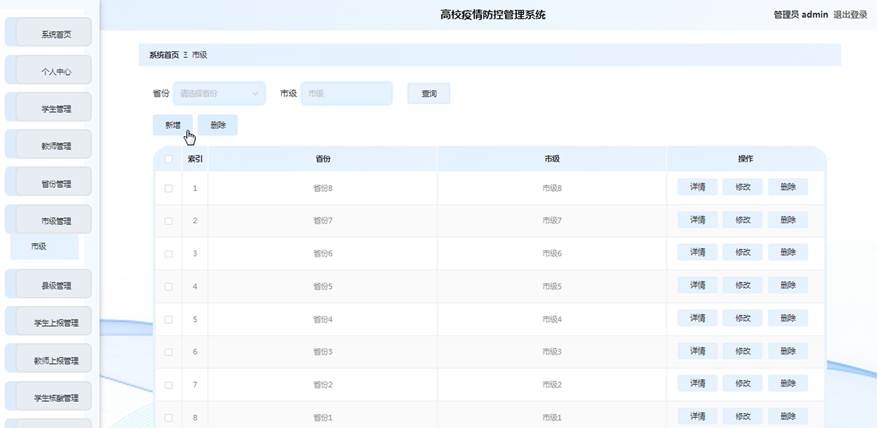Select the 市级 submenu item
The width and height of the screenshot is (877, 428).
tap(45, 246)
